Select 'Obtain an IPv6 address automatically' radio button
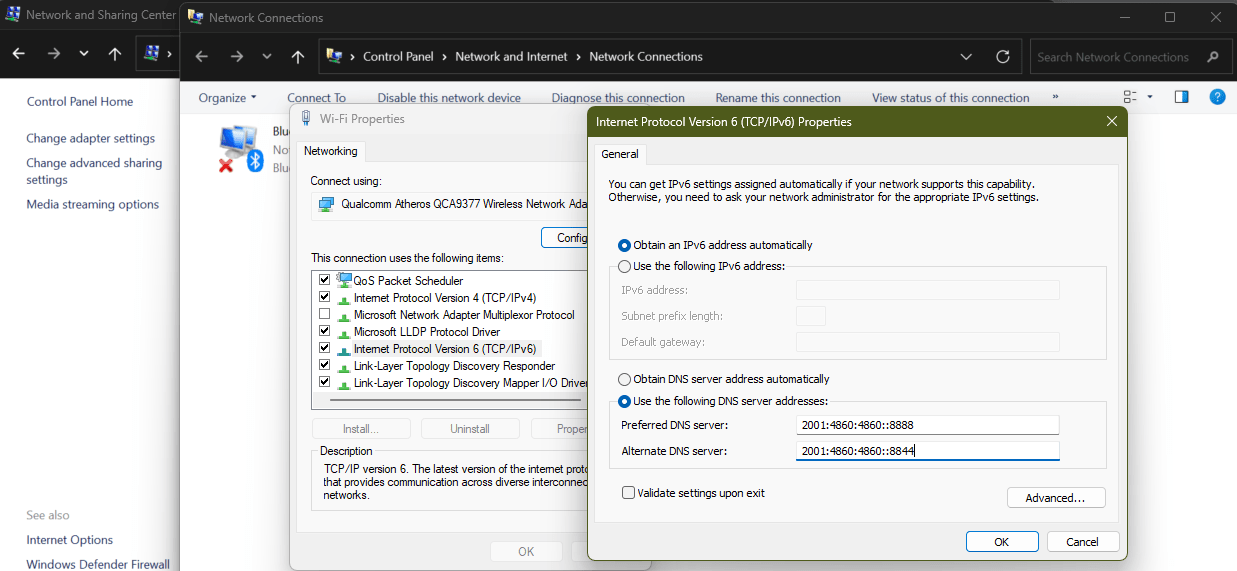The width and height of the screenshot is (1237, 571). tap(625, 245)
